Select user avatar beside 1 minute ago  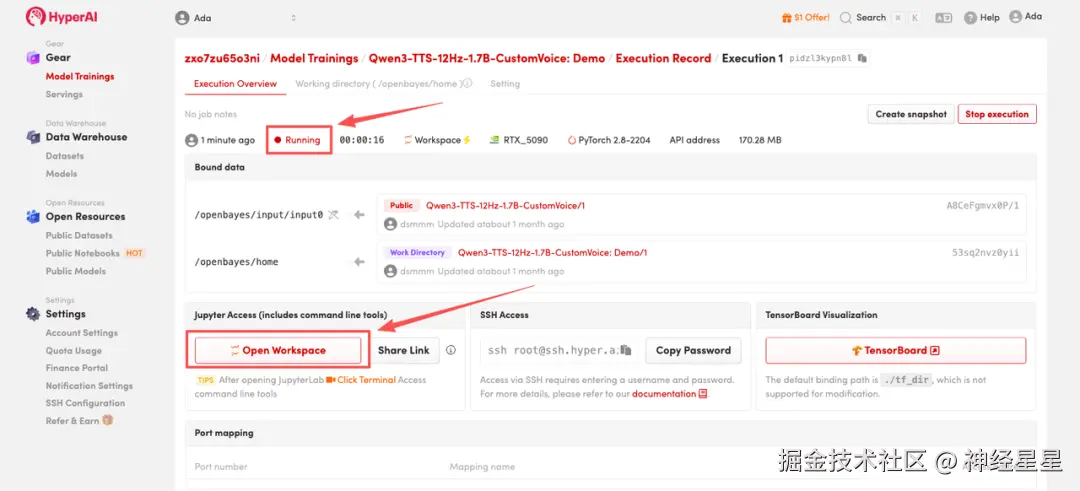click(x=191, y=140)
